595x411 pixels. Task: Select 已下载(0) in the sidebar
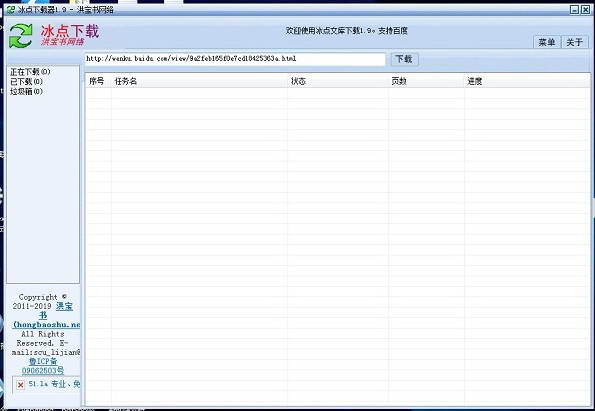26,82
